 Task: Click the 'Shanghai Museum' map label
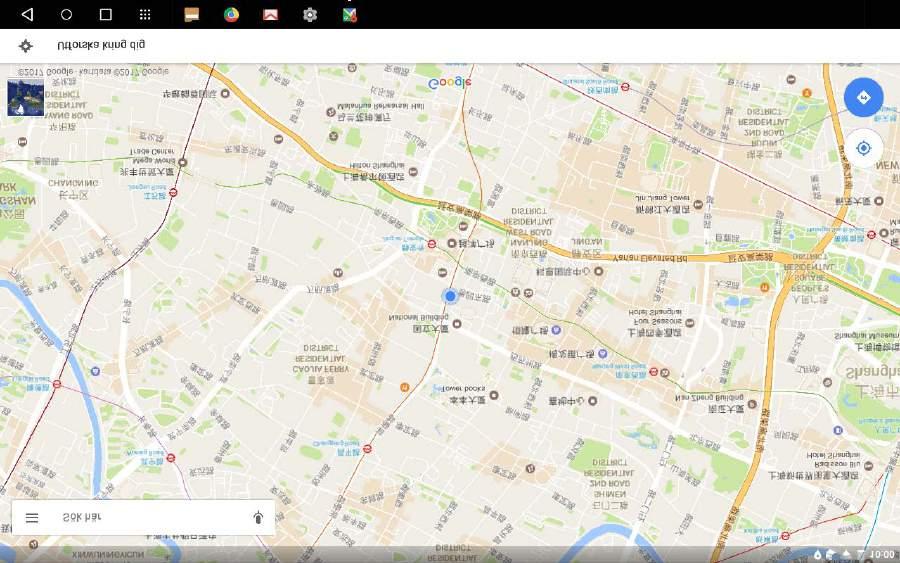click(867, 335)
